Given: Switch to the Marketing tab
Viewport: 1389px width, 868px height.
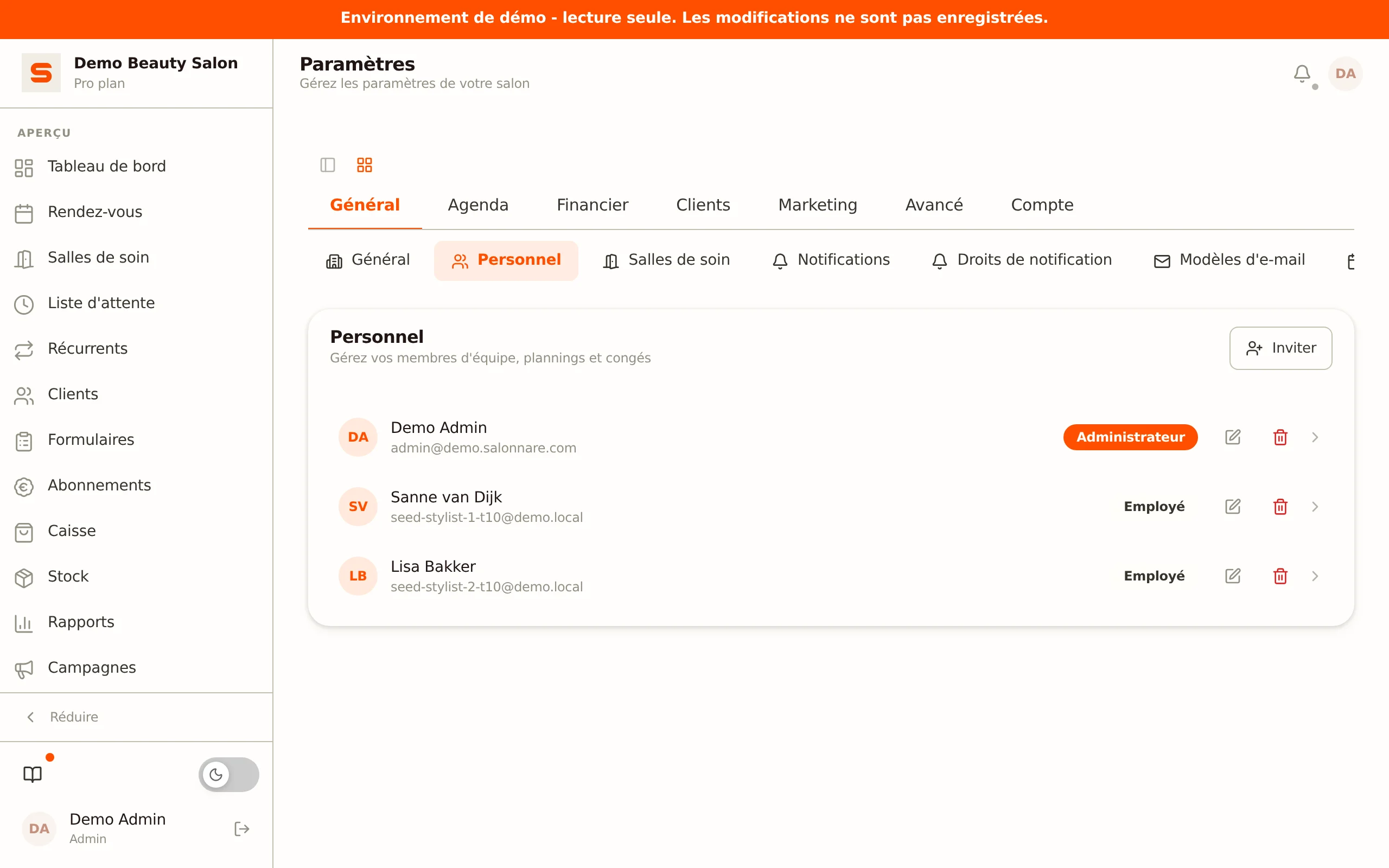Looking at the screenshot, I should click(x=817, y=205).
